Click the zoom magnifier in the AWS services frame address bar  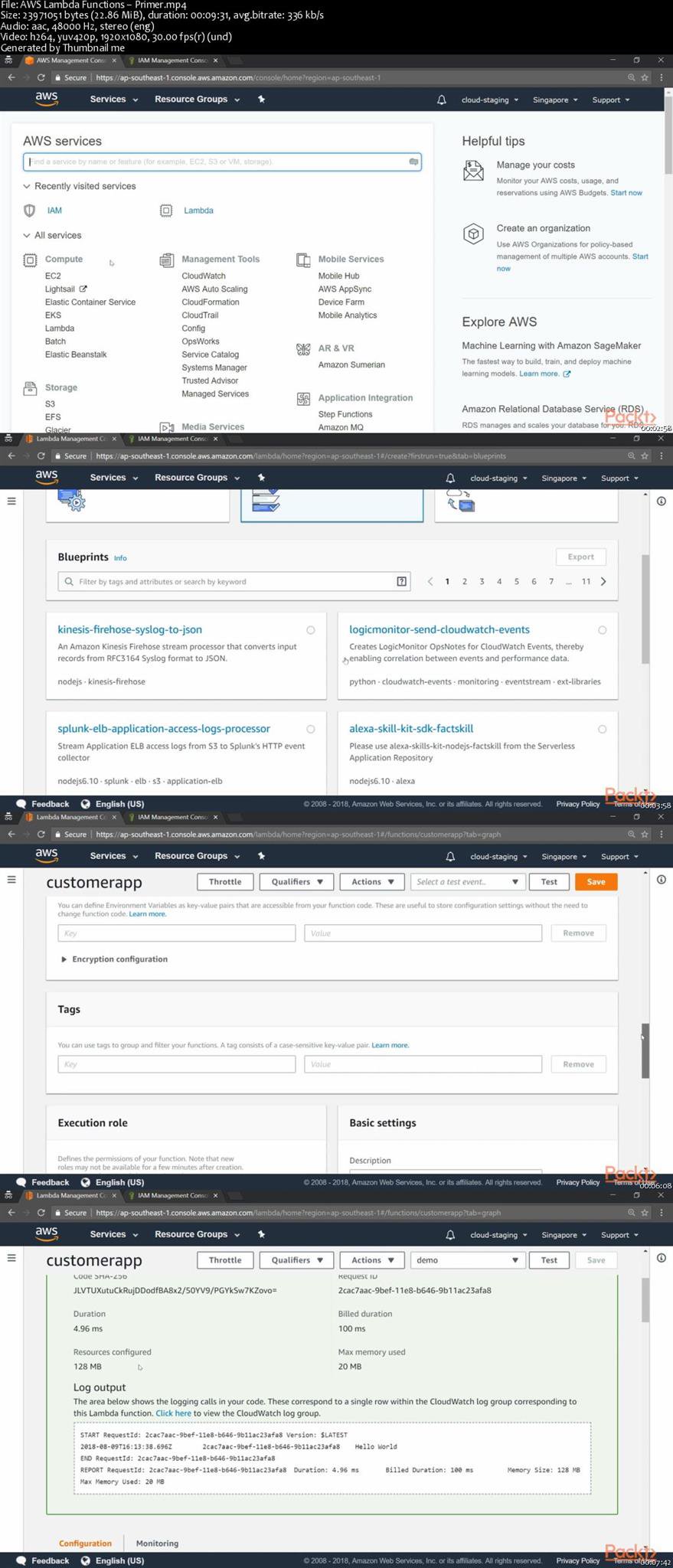pos(631,77)
